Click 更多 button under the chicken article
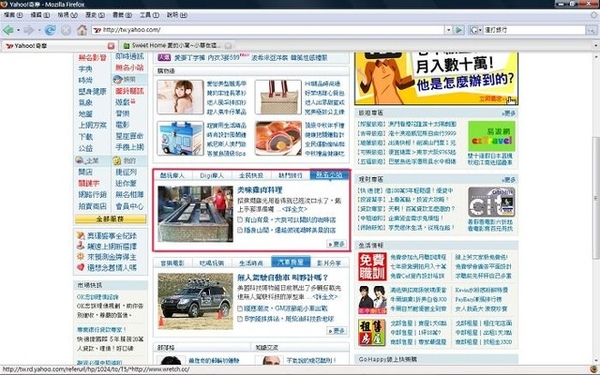 pyautogui.click(x=337, y=244)
